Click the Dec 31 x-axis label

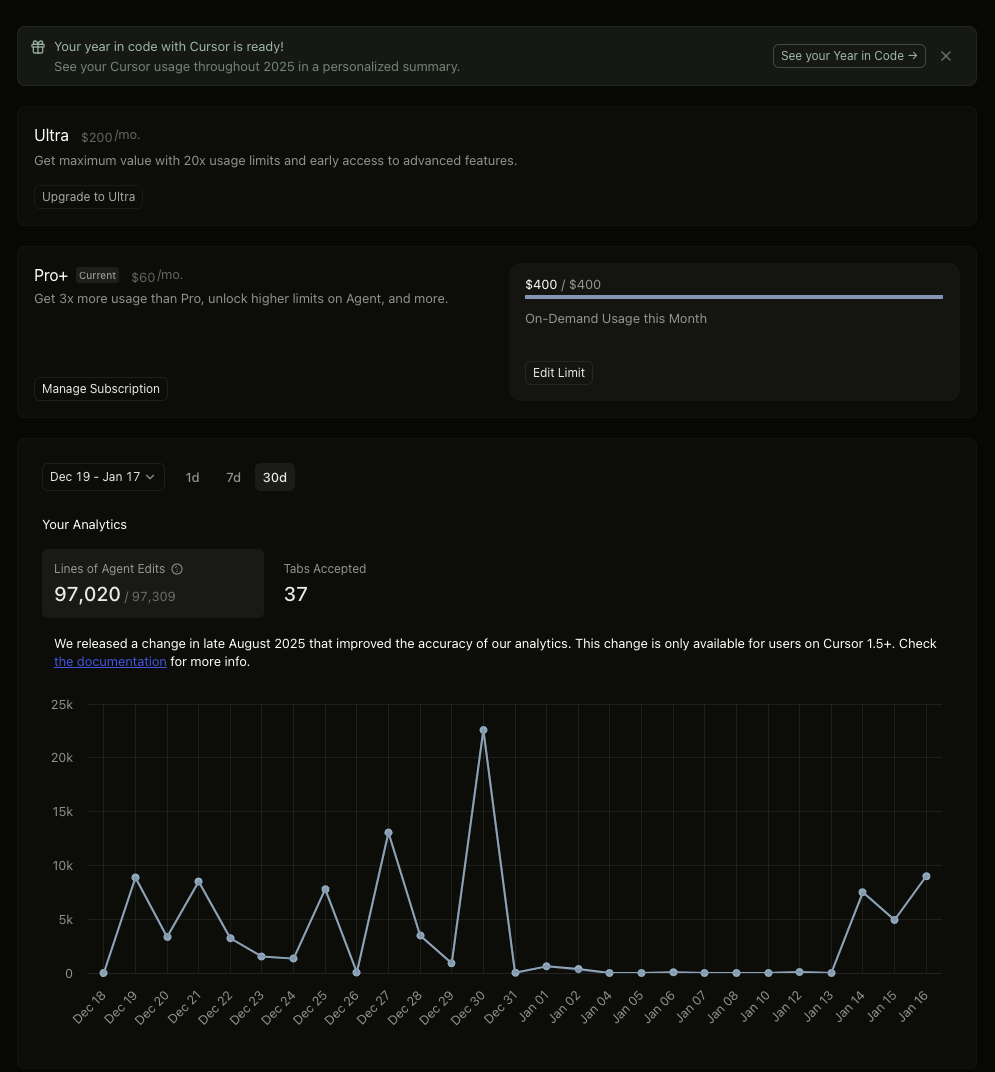coord(501,1008)
